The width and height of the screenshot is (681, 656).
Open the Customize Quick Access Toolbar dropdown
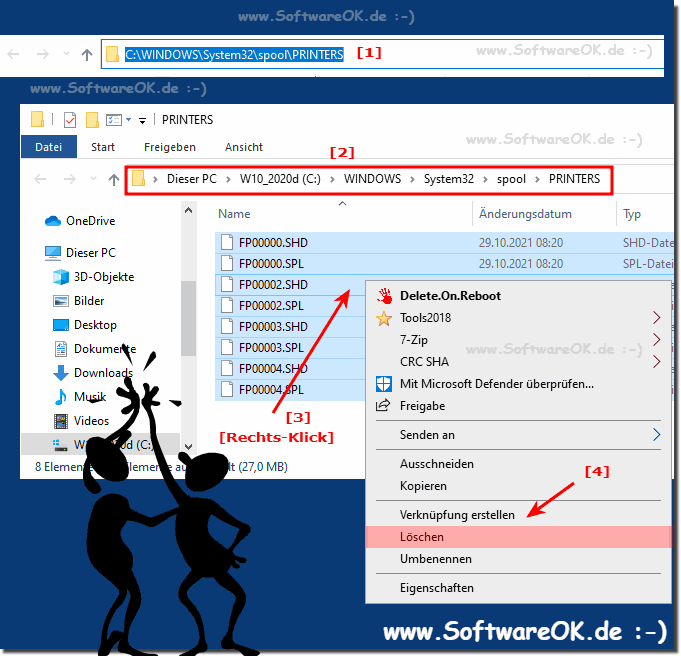[142, 120]
